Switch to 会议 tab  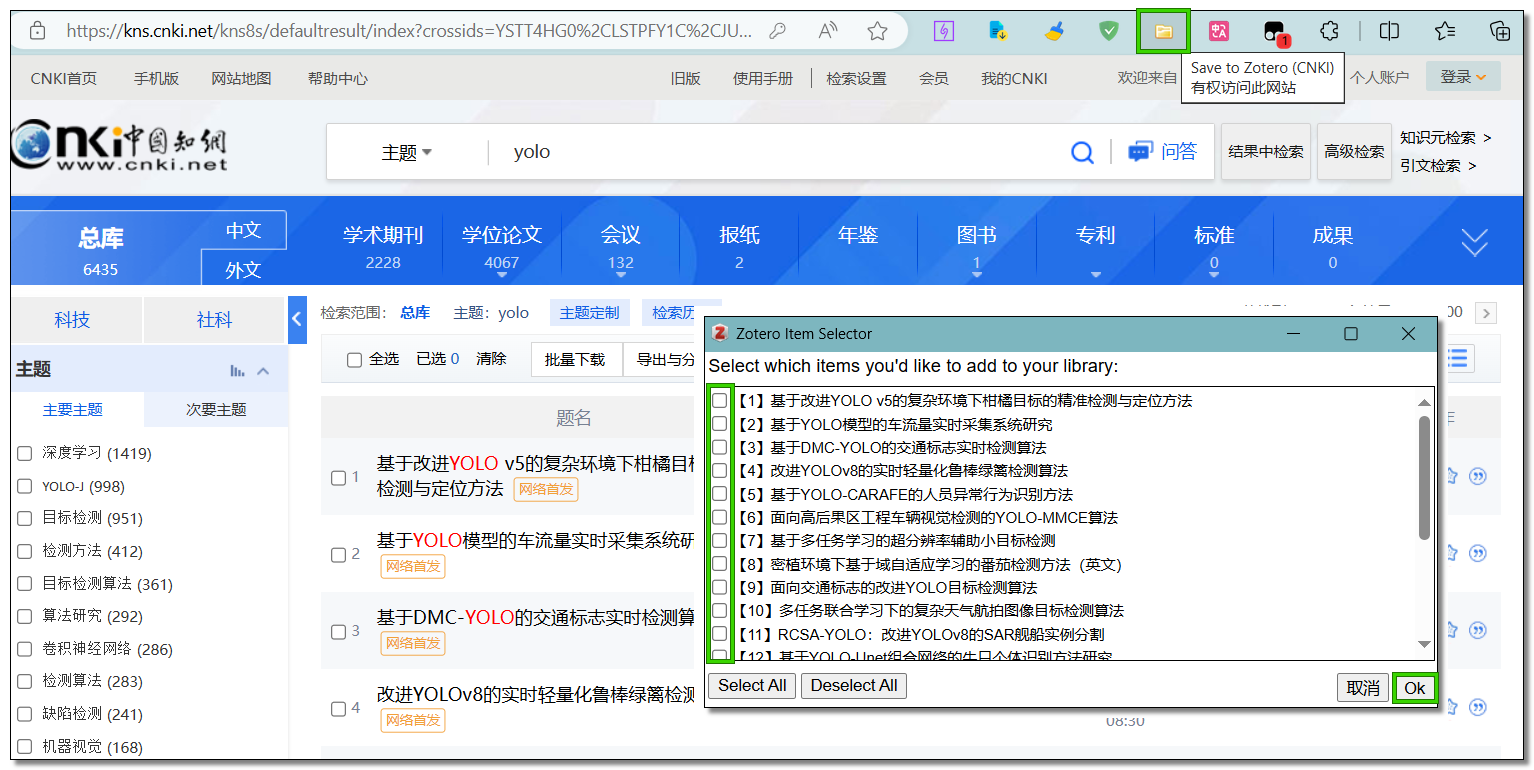pyautogui.click(x=620, y=246)
